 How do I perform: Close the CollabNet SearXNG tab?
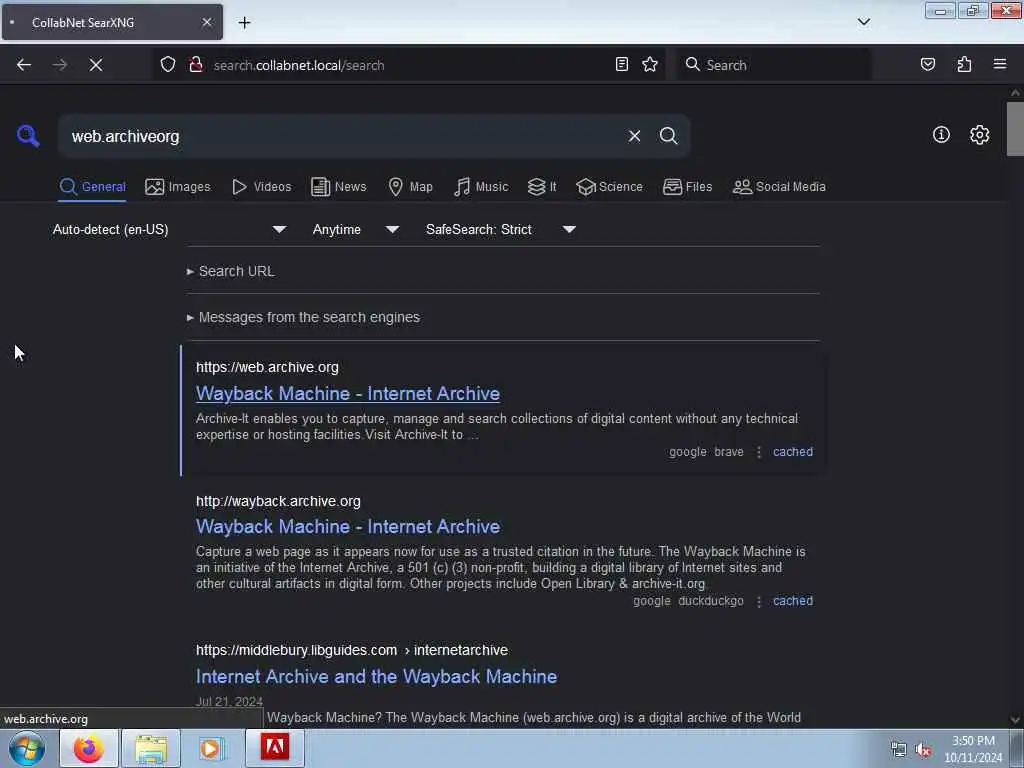206,22
